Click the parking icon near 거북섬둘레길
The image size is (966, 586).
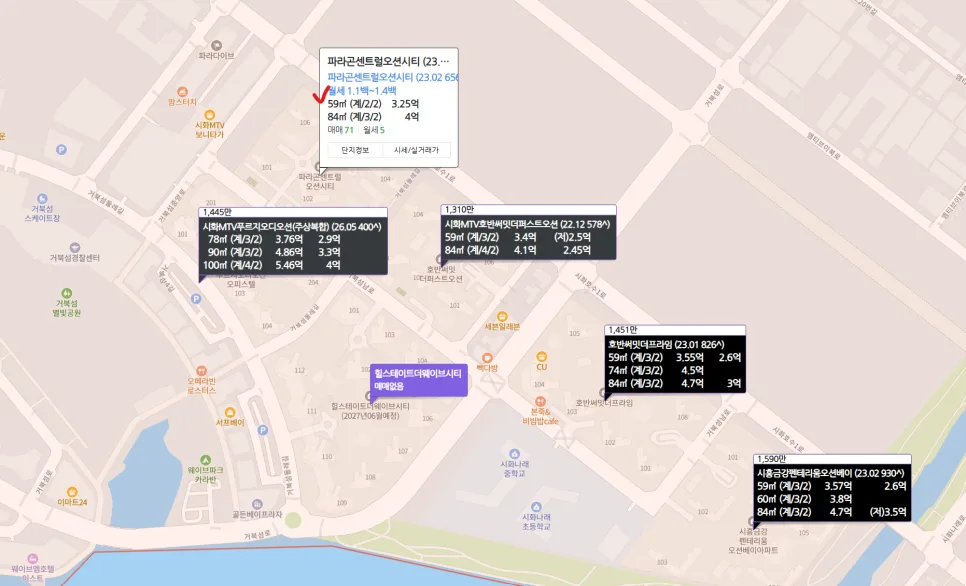61,149
